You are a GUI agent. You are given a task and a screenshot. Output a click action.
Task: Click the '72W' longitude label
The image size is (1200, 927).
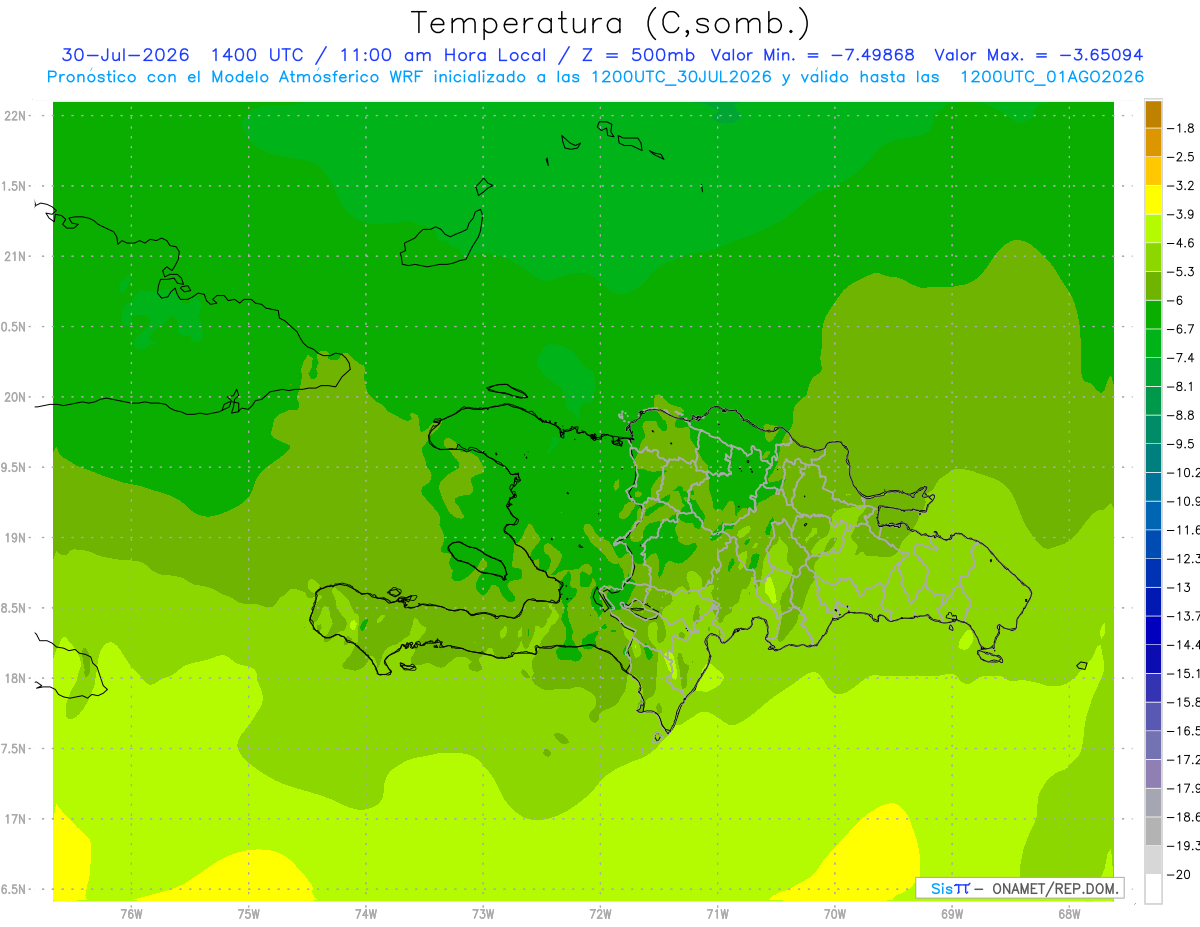(x=600, y=914)
